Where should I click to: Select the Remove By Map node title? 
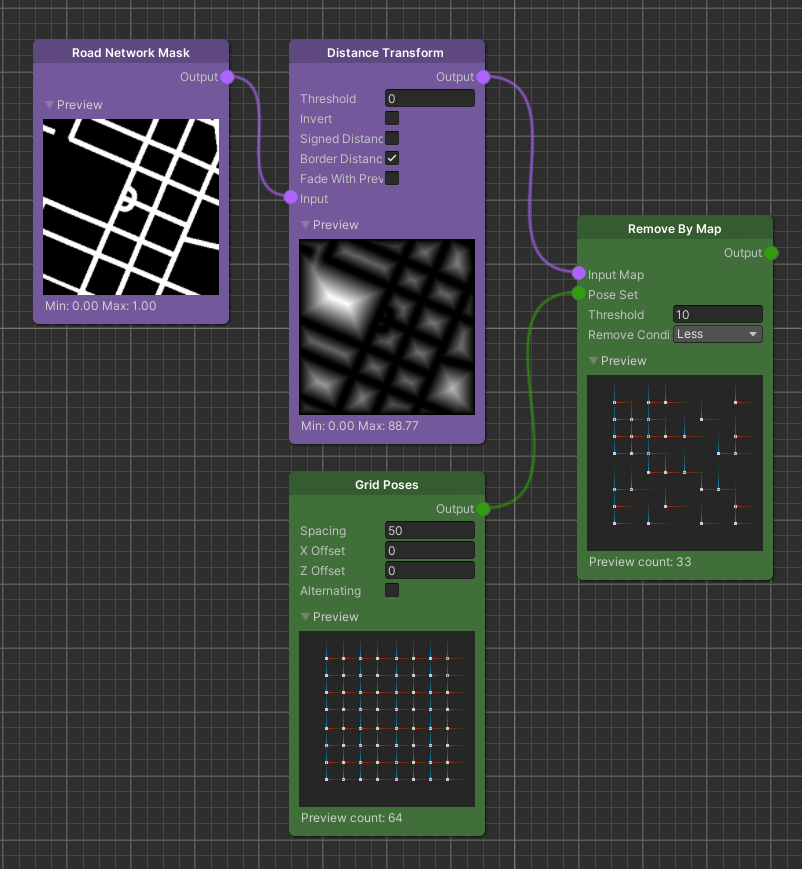674,229
